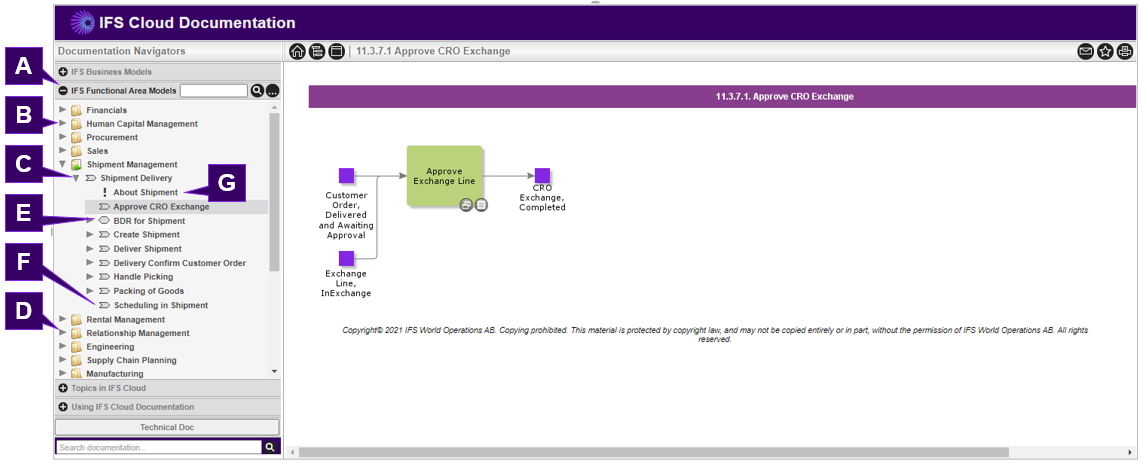
Task: Click the navigator tree vertical scrollbar thumb
Action: pos(275,192)
